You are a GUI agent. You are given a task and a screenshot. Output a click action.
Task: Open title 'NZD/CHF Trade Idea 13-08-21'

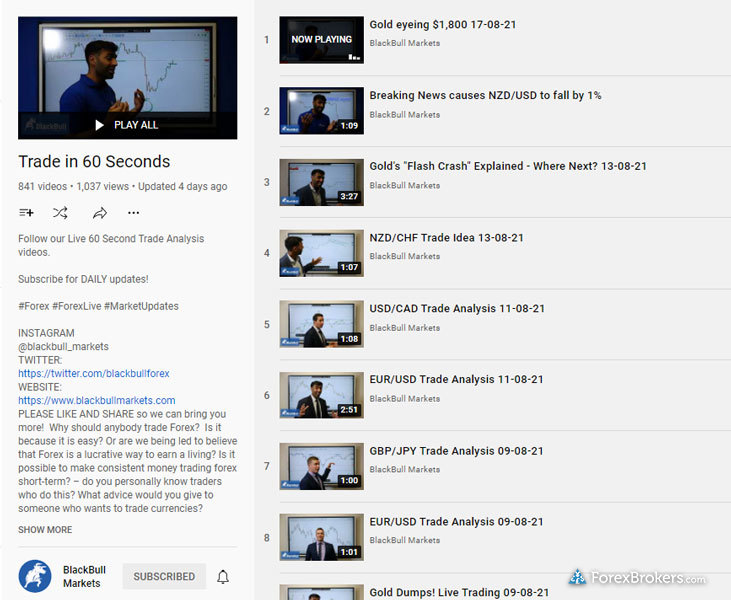coord(446,238)
